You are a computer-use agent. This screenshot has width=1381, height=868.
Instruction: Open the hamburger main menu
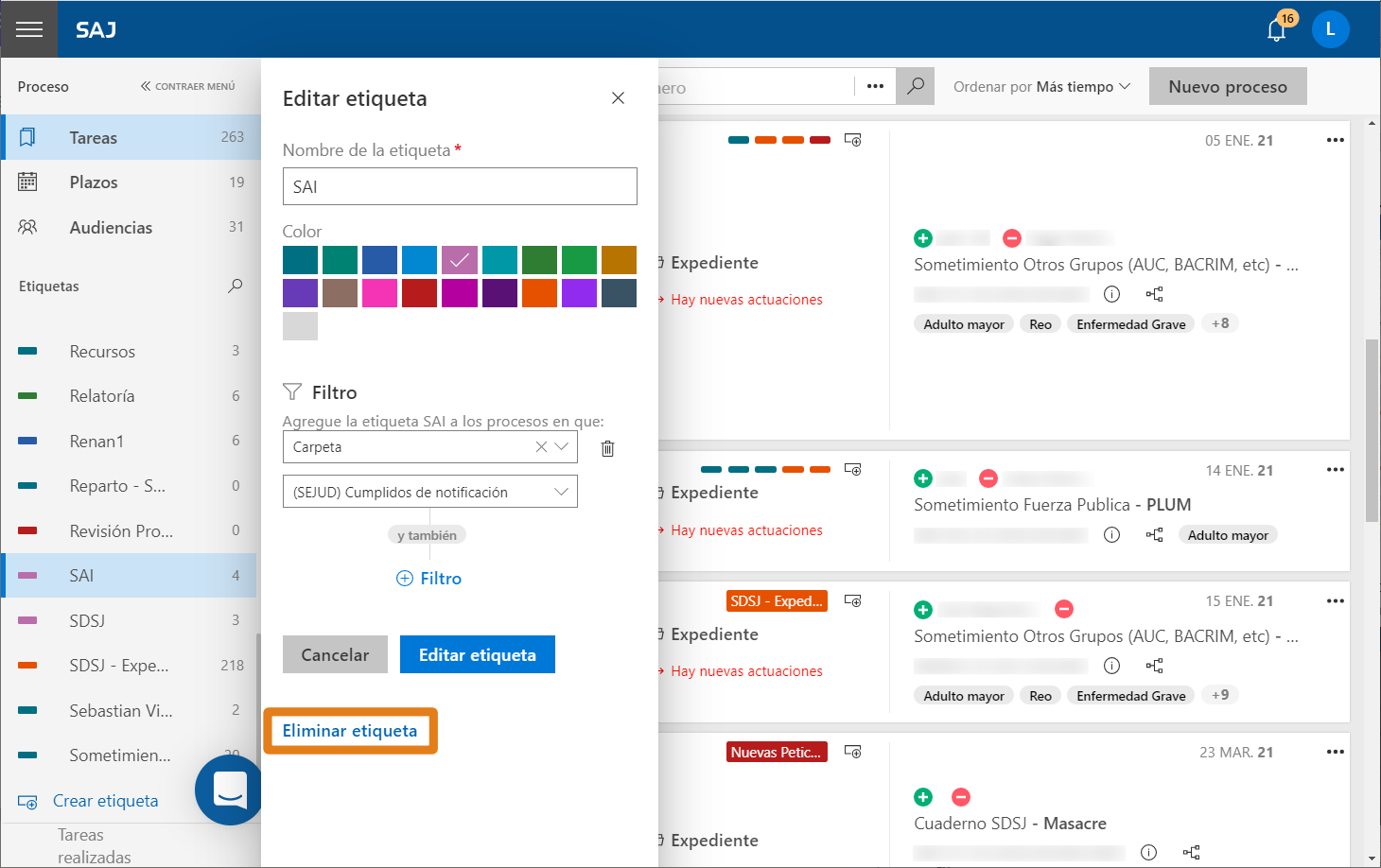click(x=28, y=29)
